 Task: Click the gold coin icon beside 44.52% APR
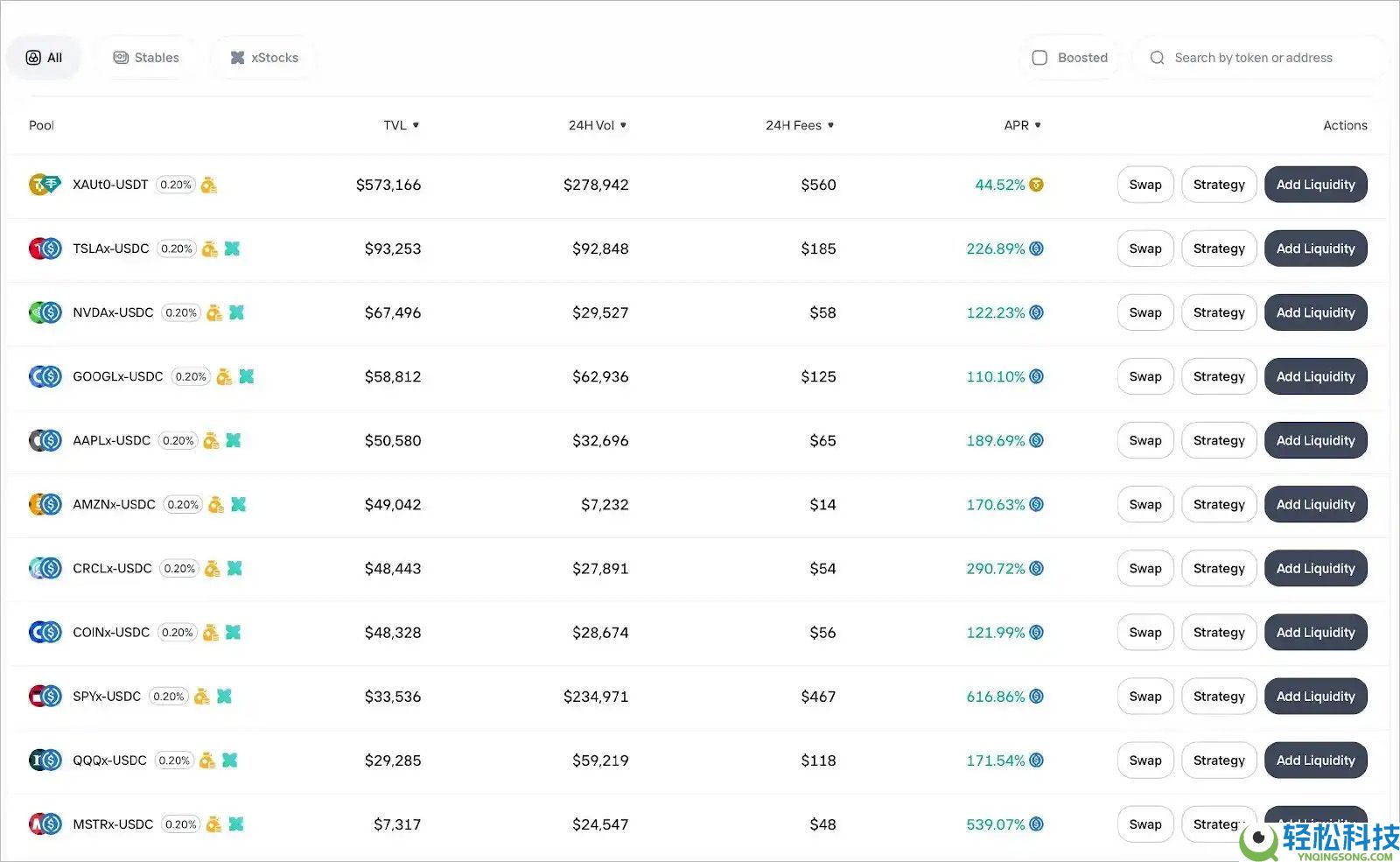pos(1038,185)
